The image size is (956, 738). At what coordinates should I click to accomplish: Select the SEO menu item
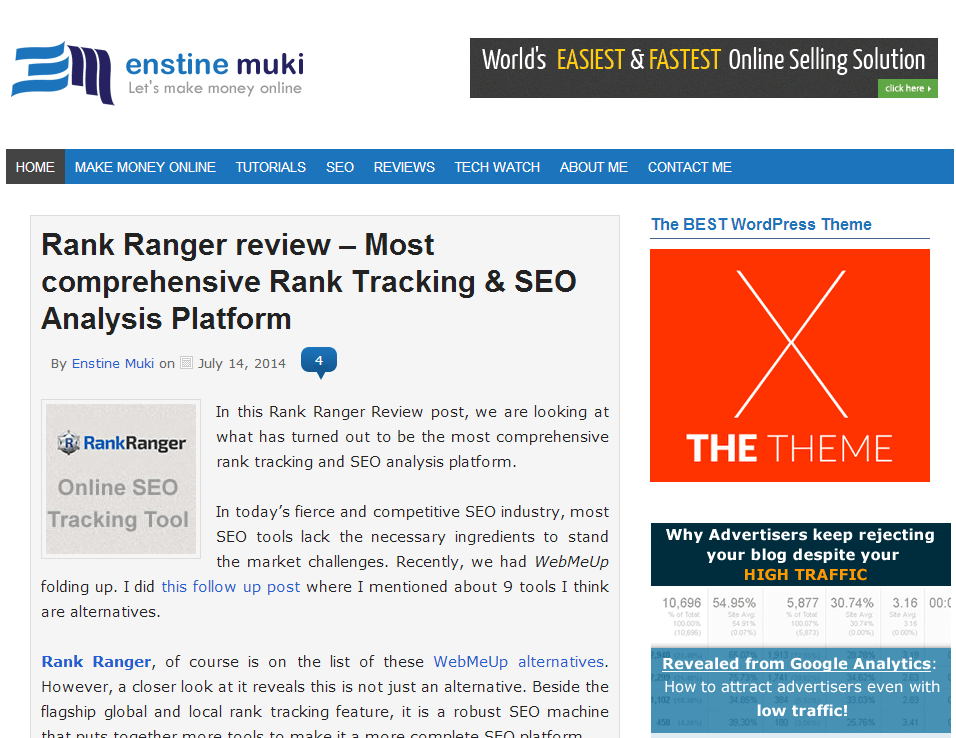[340, 167]
